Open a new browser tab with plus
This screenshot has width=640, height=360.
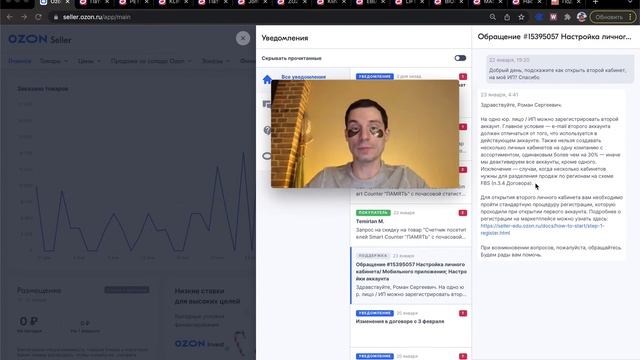(x=595, y=2)
